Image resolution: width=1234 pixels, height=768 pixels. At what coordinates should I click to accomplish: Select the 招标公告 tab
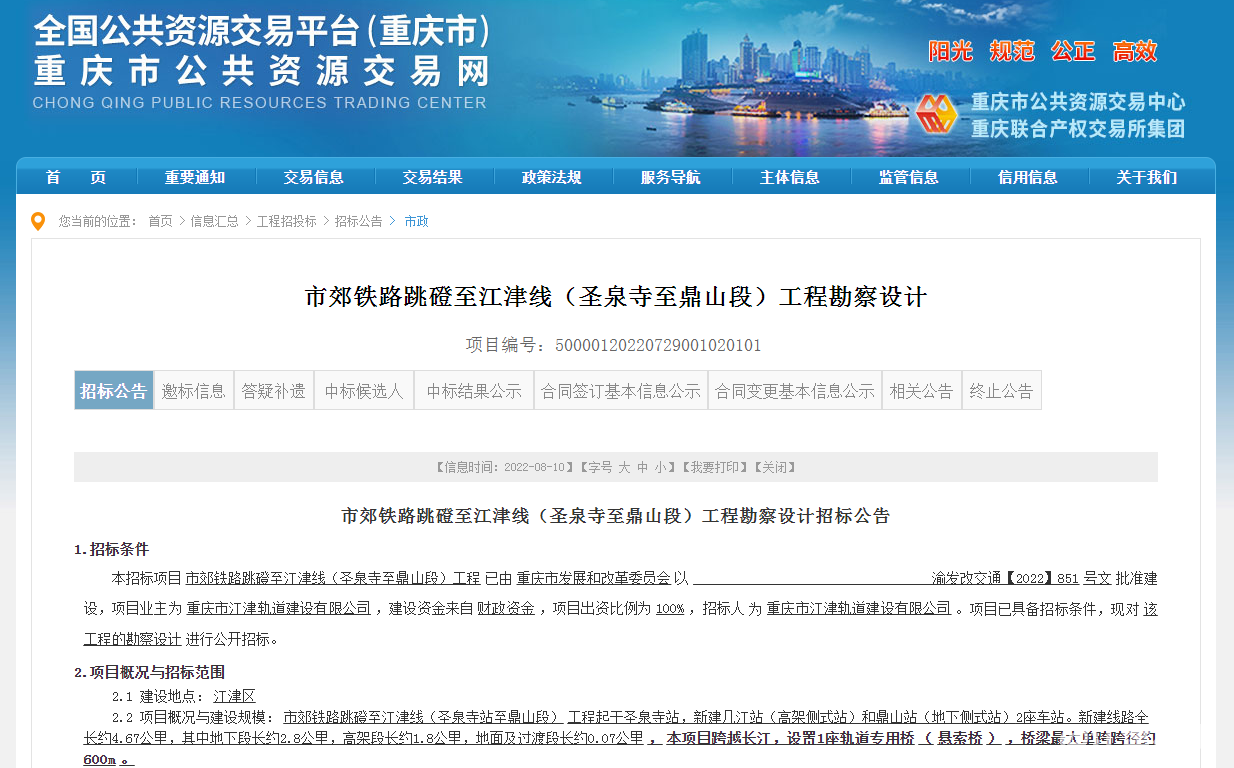click(x=114, y=391)
